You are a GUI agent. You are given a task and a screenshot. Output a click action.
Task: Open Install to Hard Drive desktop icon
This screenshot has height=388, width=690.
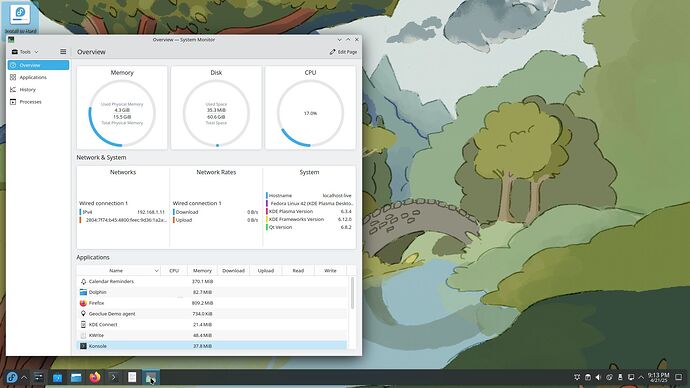20,18
